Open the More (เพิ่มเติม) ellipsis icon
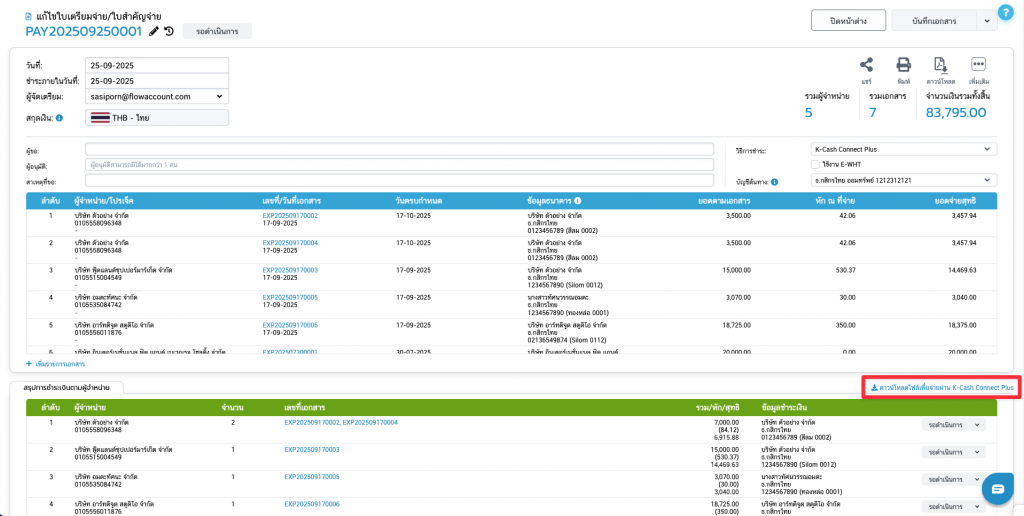 (979, 65)
